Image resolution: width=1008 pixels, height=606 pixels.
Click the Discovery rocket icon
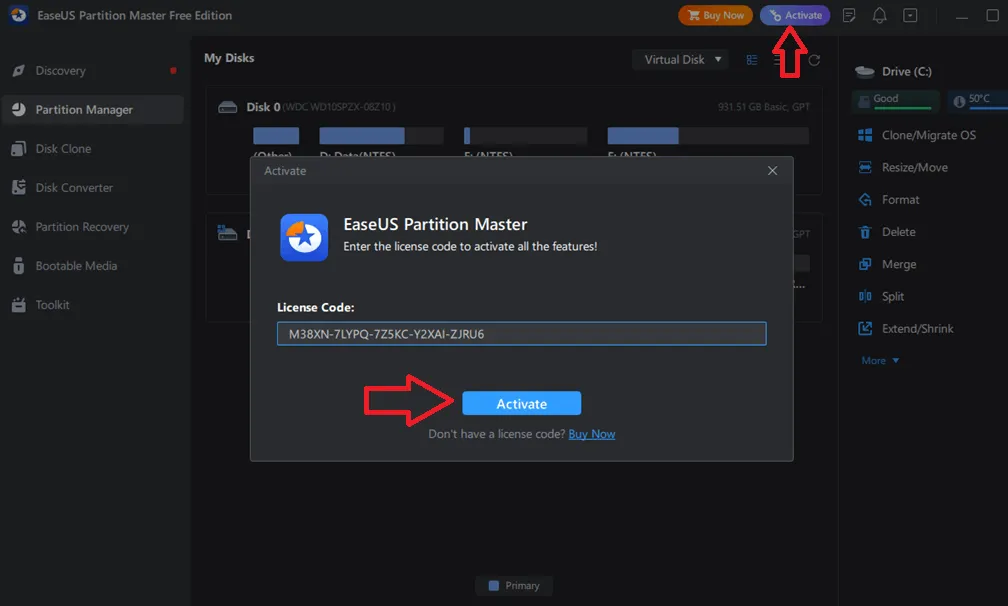click(x=19, y=71)
